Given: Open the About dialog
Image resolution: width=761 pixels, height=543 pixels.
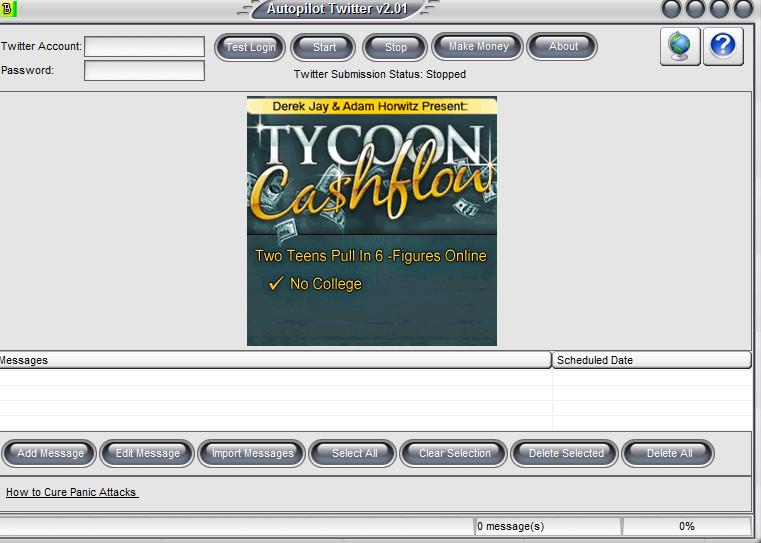Looking at the screenshot, I should point(562,46).
